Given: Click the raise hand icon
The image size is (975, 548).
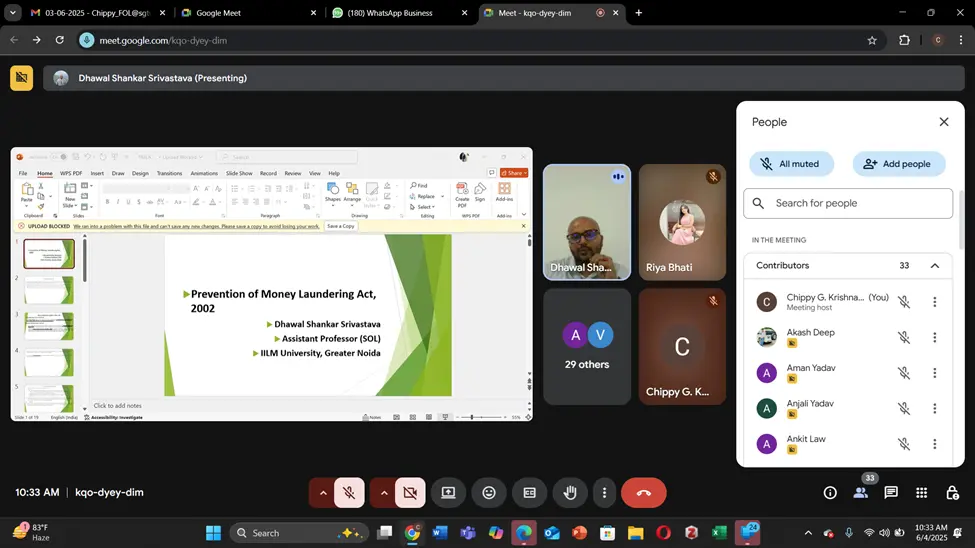Looking at the screenshot, I should (x=570, y=493).
